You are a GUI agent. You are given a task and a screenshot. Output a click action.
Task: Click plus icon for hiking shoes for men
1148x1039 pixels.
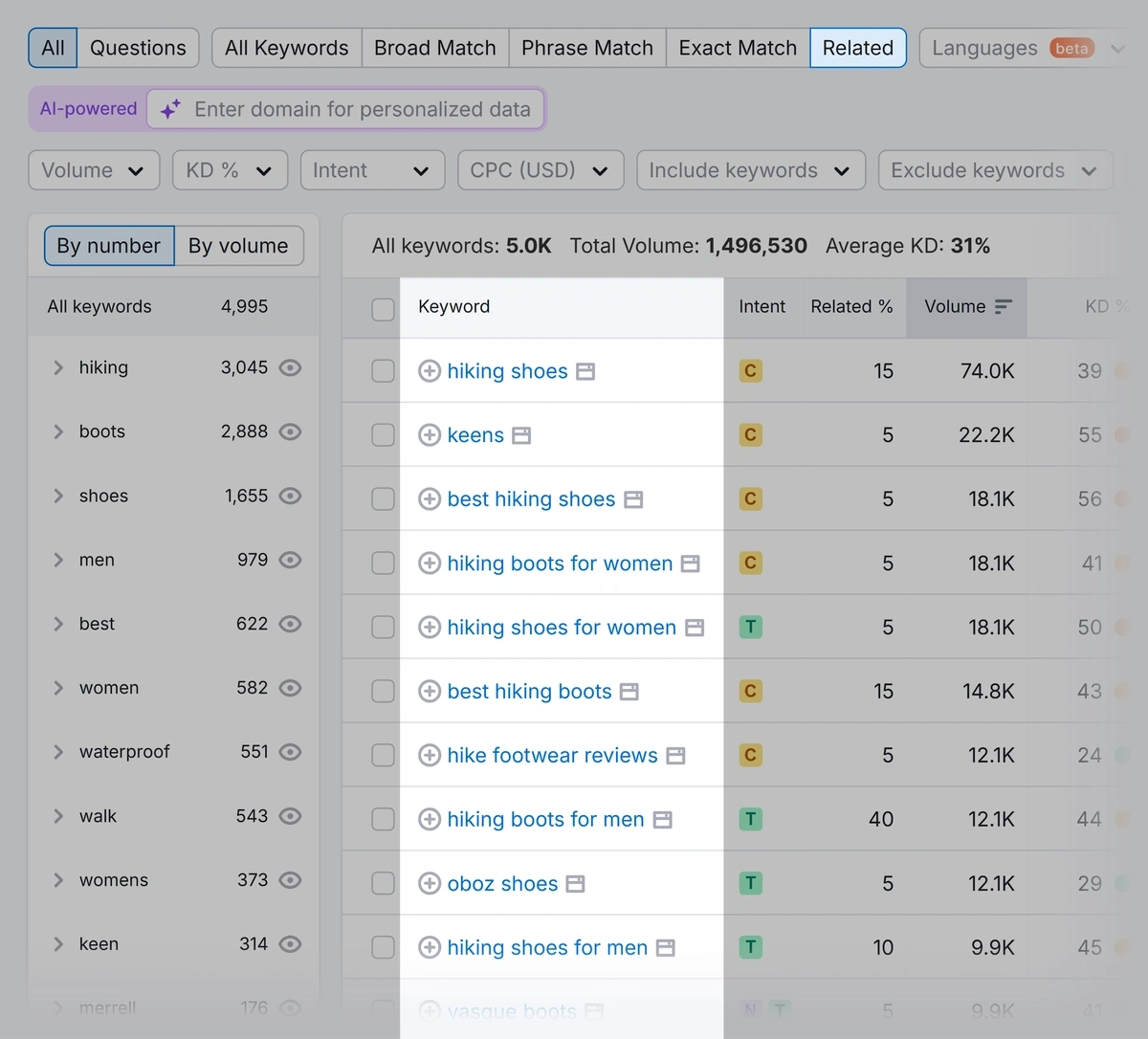click(x=430, y=948)
